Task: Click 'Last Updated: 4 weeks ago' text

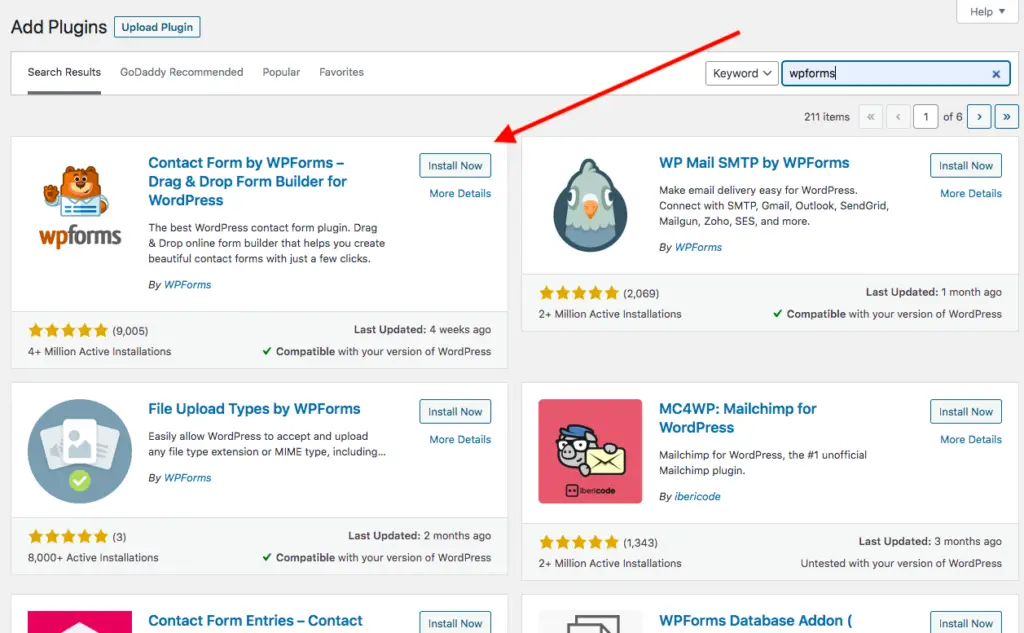Action: pyautogui.click(x=423, y=330)
